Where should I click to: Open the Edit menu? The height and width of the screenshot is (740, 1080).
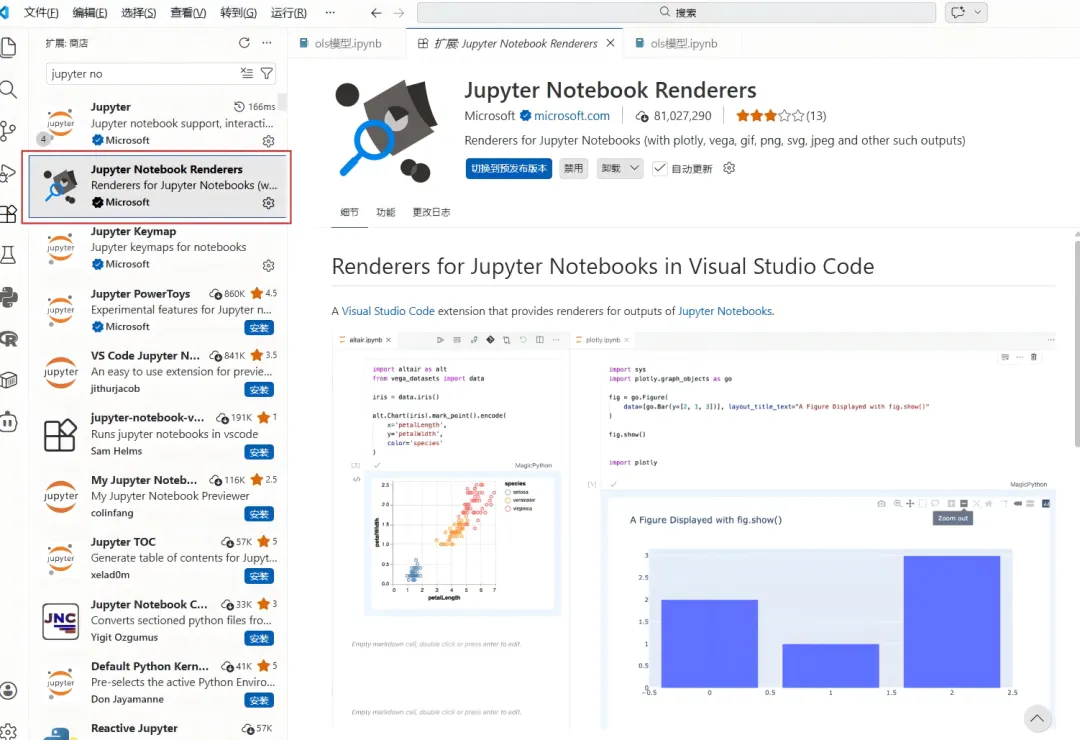coord(90,12)
